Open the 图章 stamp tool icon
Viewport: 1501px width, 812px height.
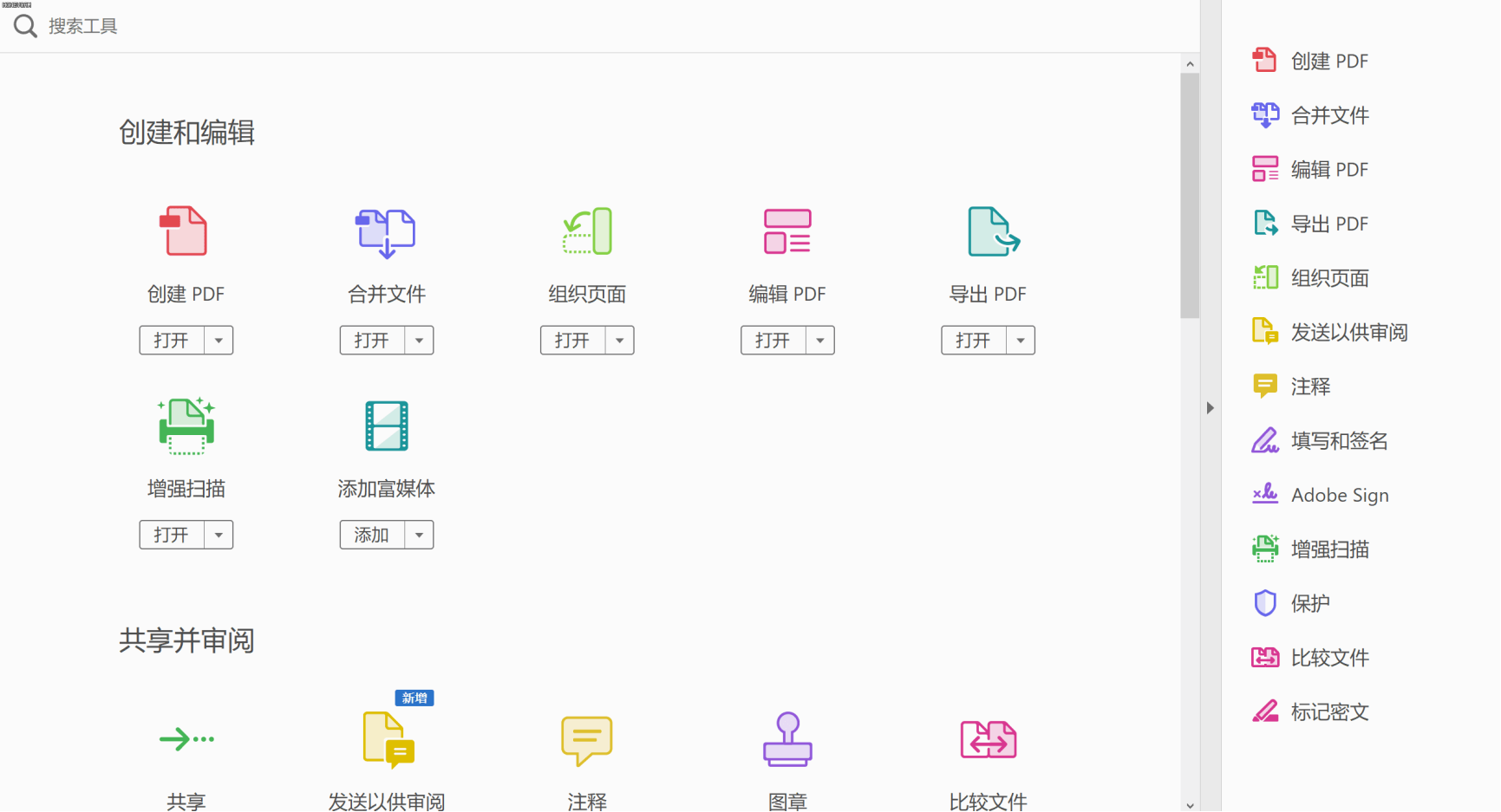(787, 739)
